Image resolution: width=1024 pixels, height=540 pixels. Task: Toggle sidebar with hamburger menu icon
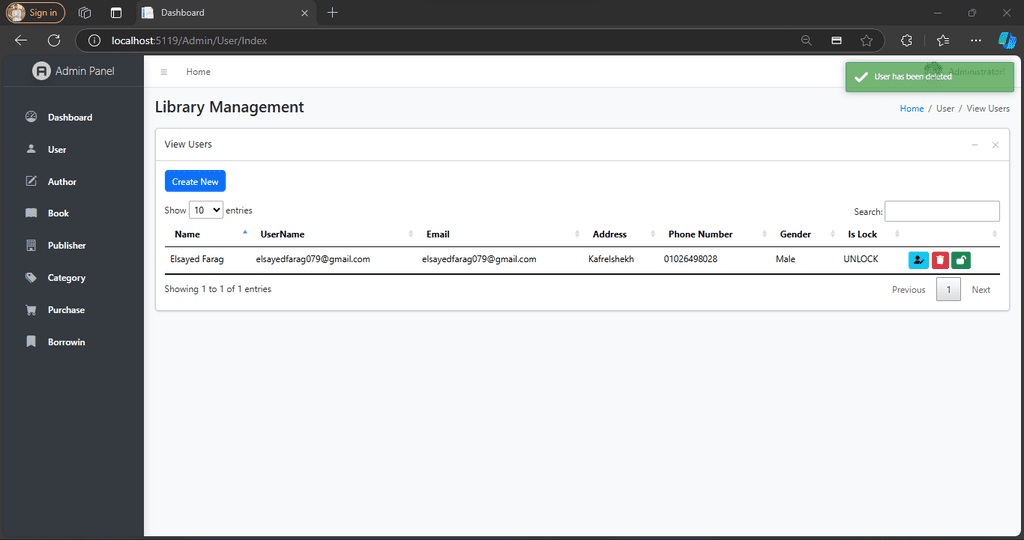[164, 72]
